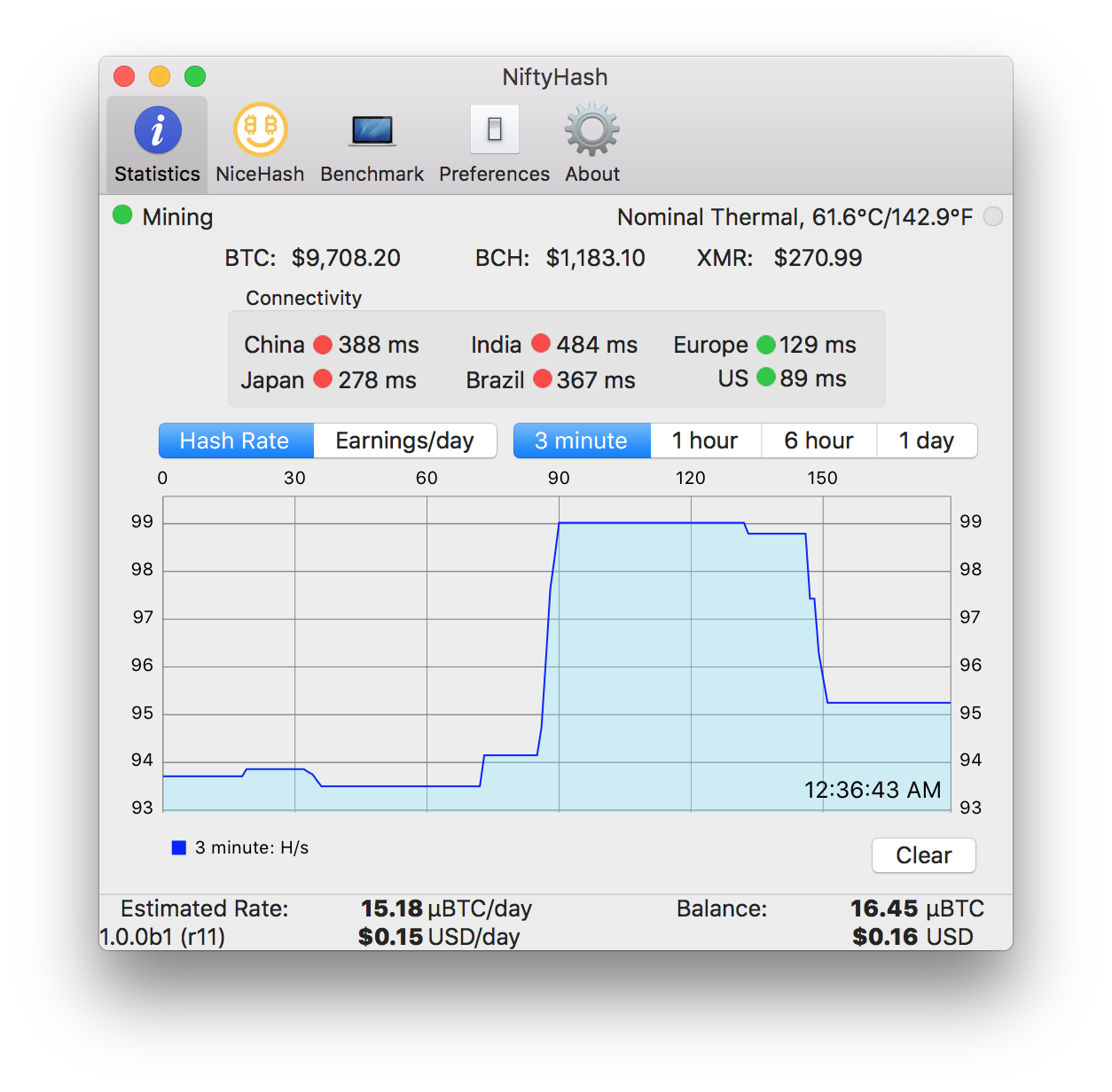Image resolution: width=1112 pixels, height=1092 pixels.
Task: Click the NiftyHash window title
Action: pyautogui.click(x=555, y=77)
